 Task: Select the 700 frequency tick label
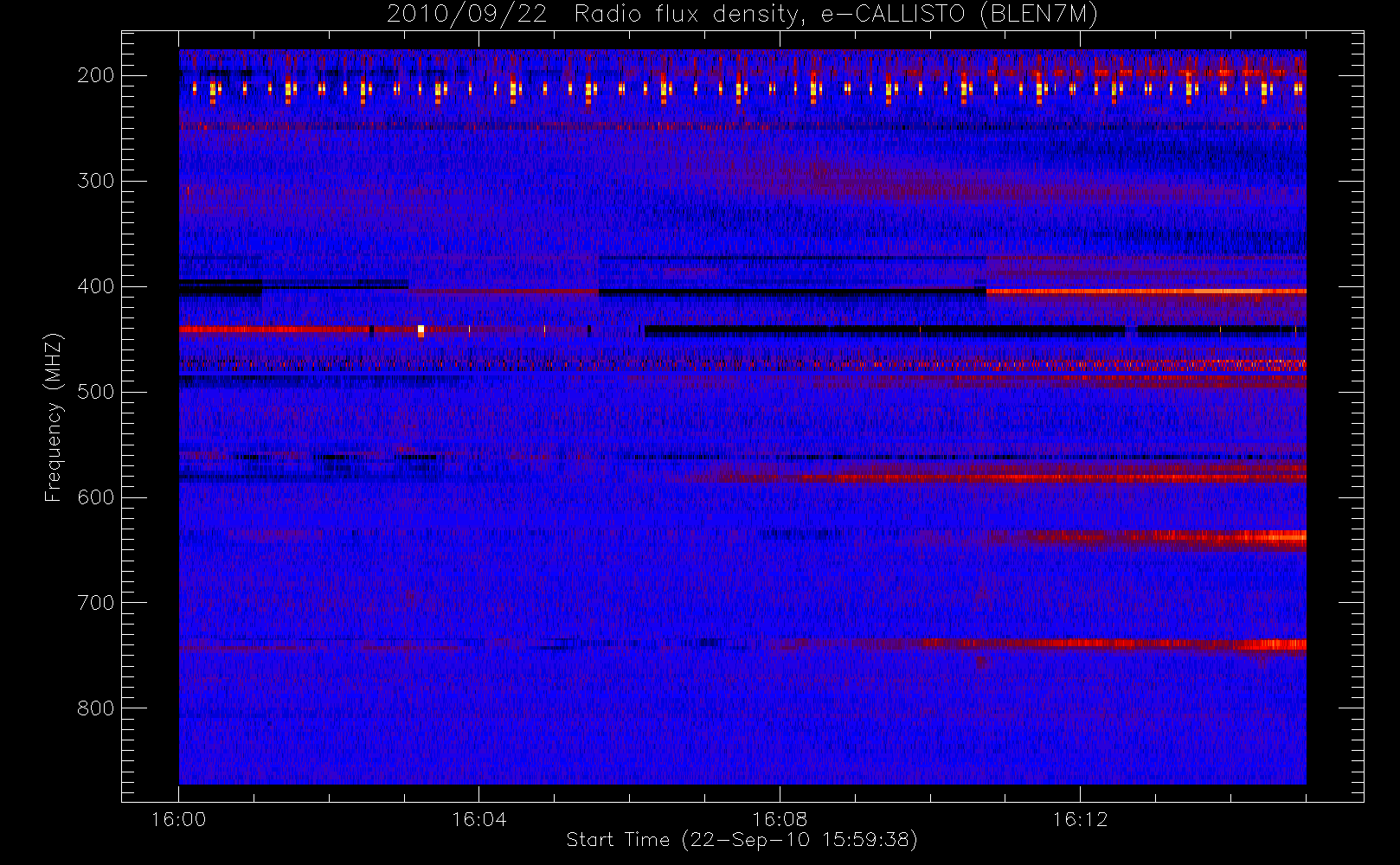pos(96,603)
